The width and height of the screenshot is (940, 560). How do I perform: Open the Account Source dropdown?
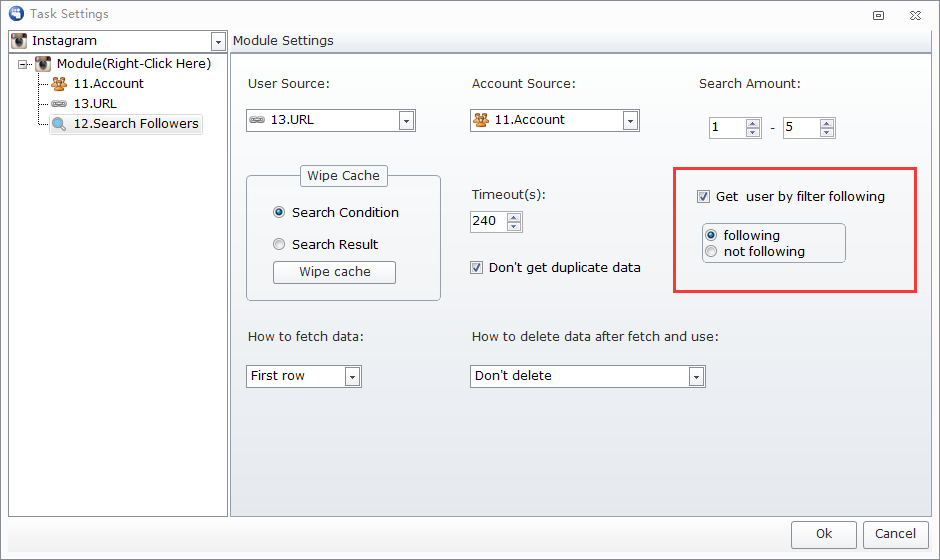[630, 120]
